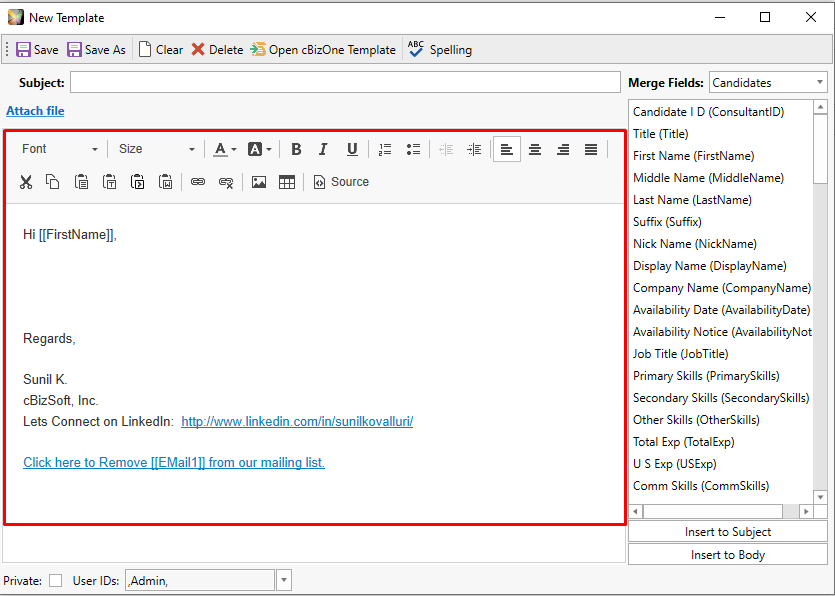
Task: Open the User IDs dropdown arrow
Action: point(284,581)
